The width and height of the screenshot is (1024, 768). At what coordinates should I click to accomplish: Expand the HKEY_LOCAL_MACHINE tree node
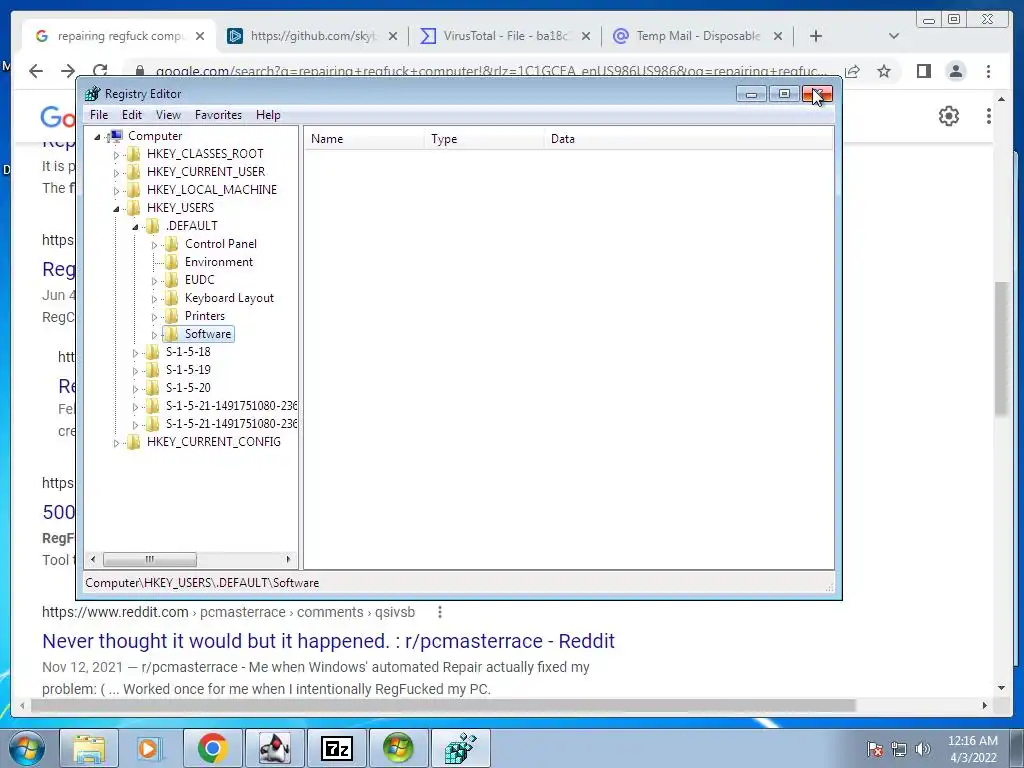coord(116,191)
